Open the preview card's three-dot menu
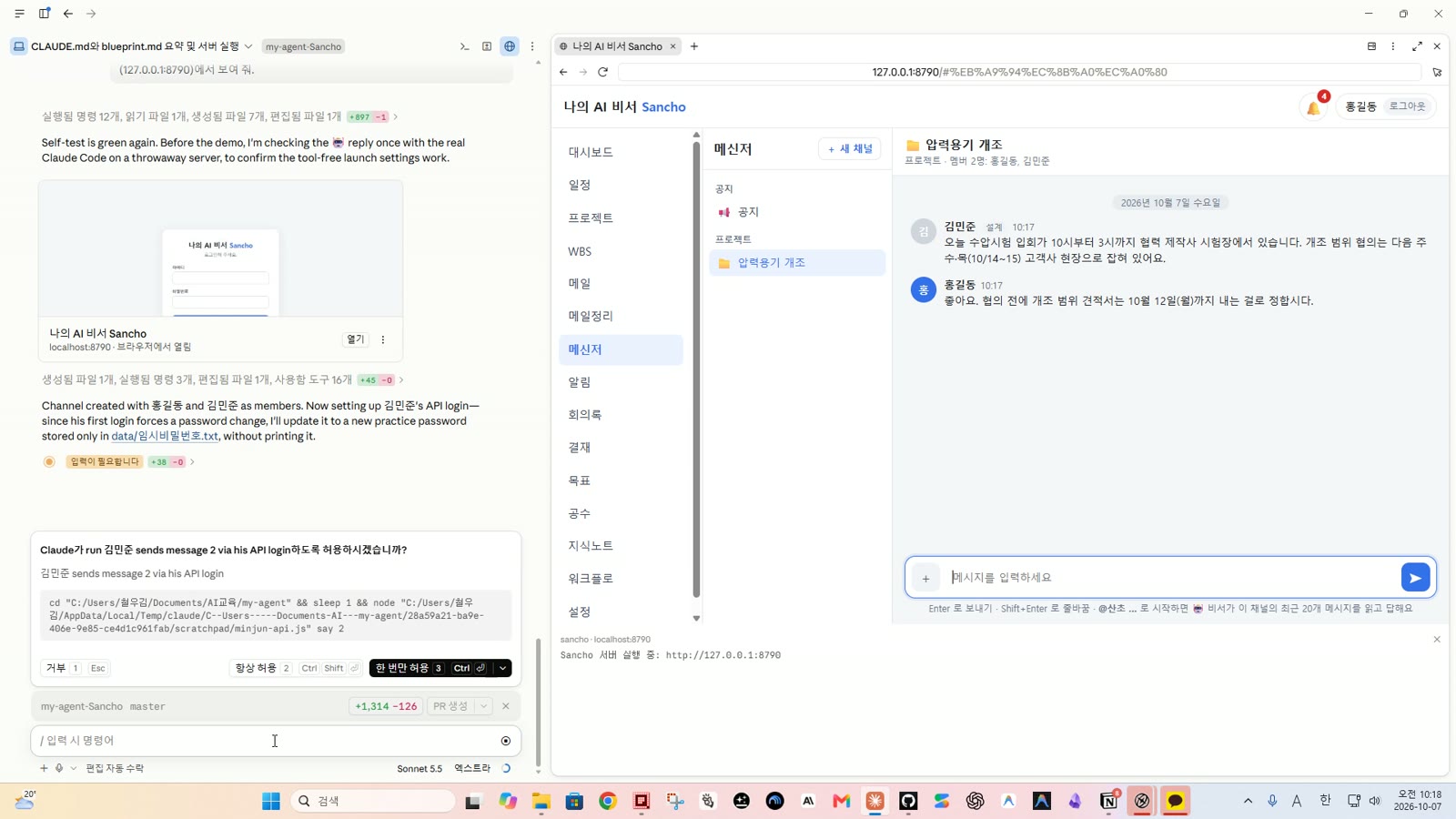1456x819 pixels. click(383, 339)
